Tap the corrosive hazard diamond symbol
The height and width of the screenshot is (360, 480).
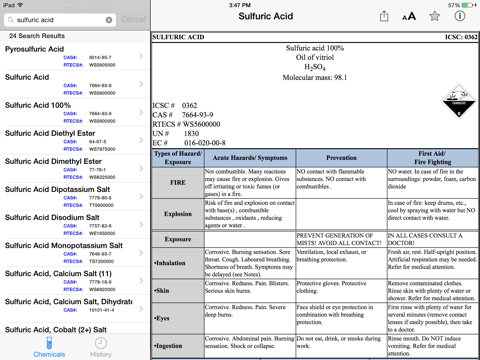(x=459, y=102)
